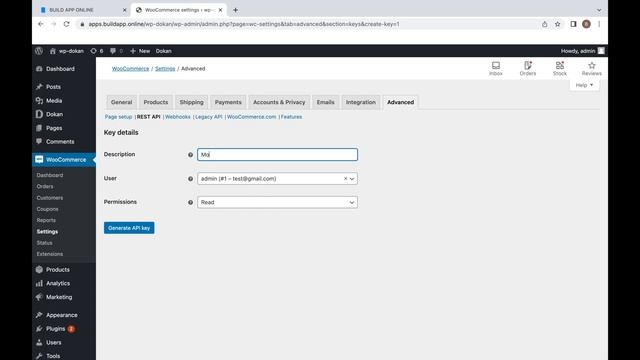
Task: Click the browser address bar URL
Action: pyautogui.click(x=244, y=24)
